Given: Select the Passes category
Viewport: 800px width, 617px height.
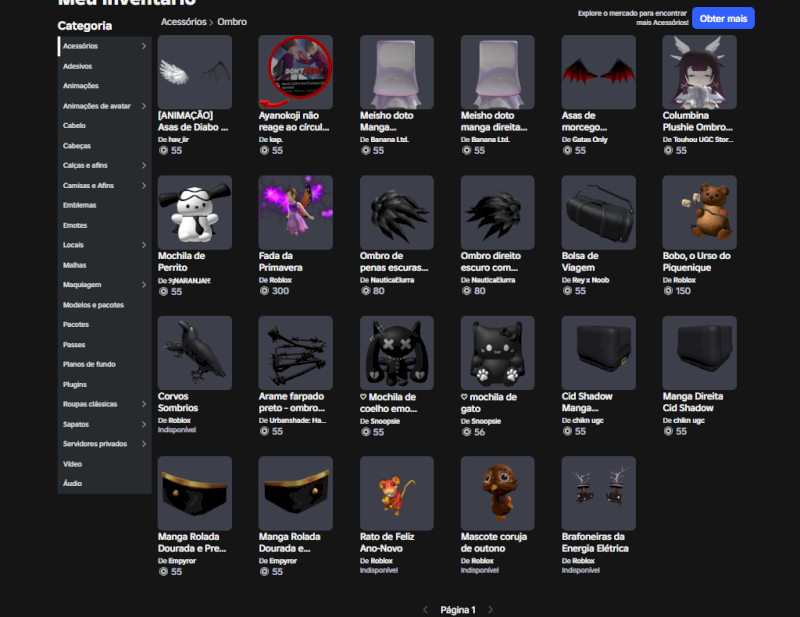Looking at the screenshot, I should coord(105,345).
